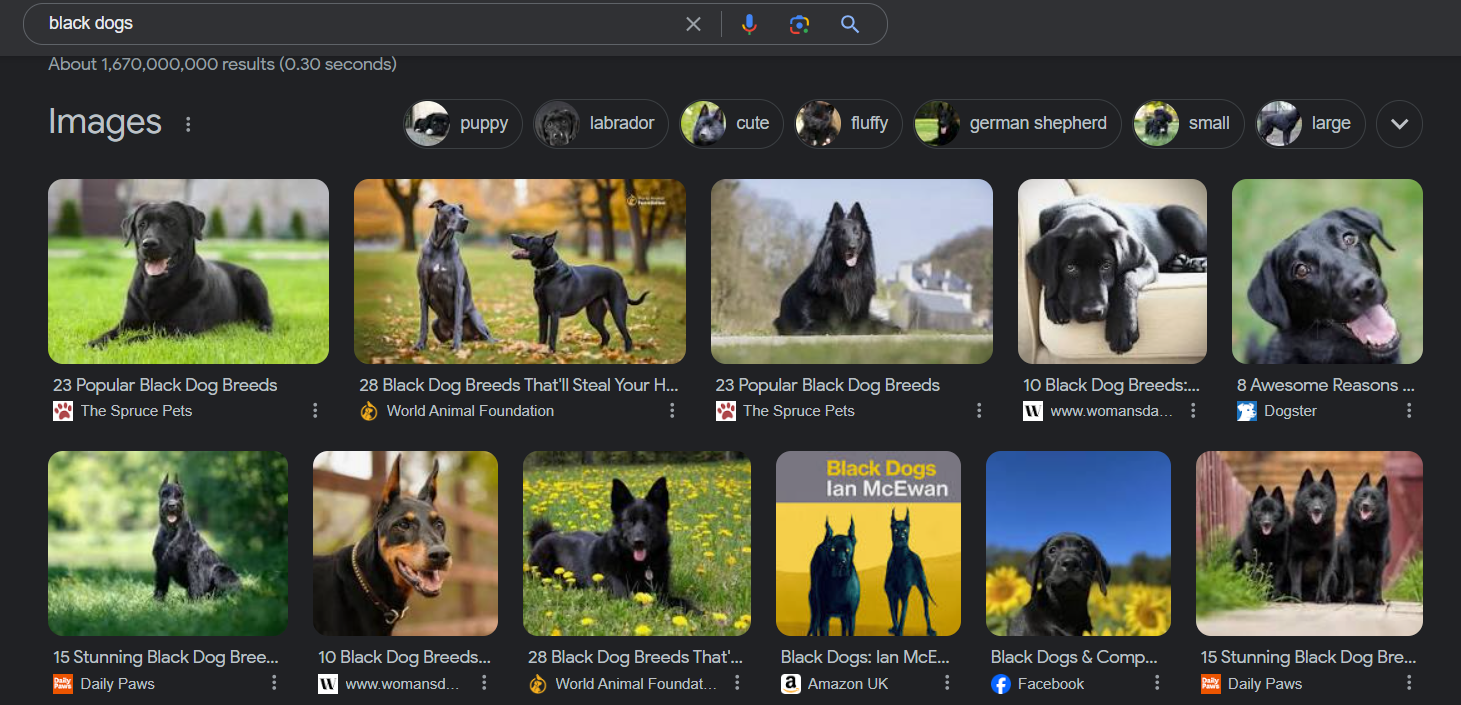
Task: Open Google Lens image search
Action: click(799, 24)
